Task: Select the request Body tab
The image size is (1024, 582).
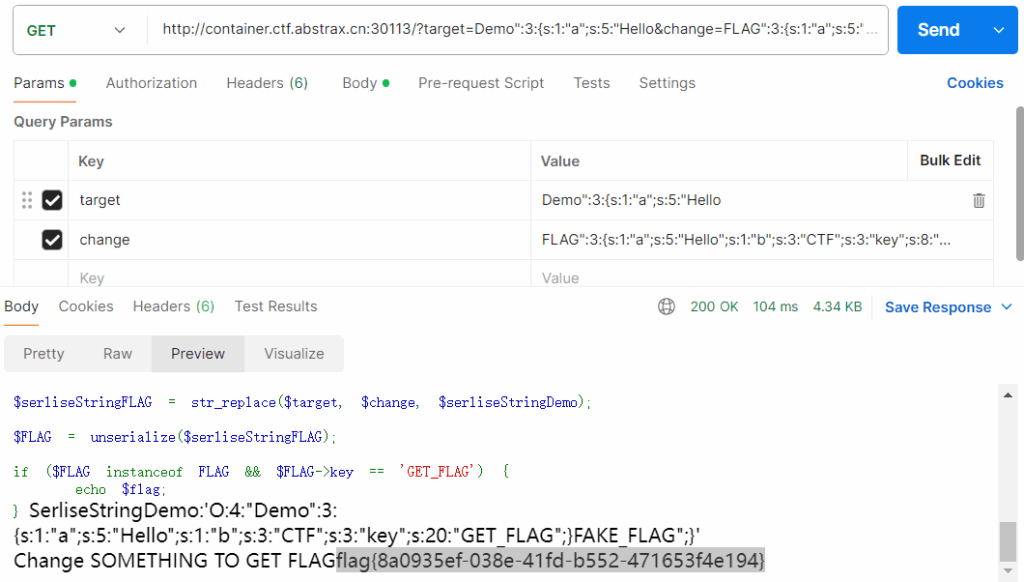Action: click(x=365, y=83)
